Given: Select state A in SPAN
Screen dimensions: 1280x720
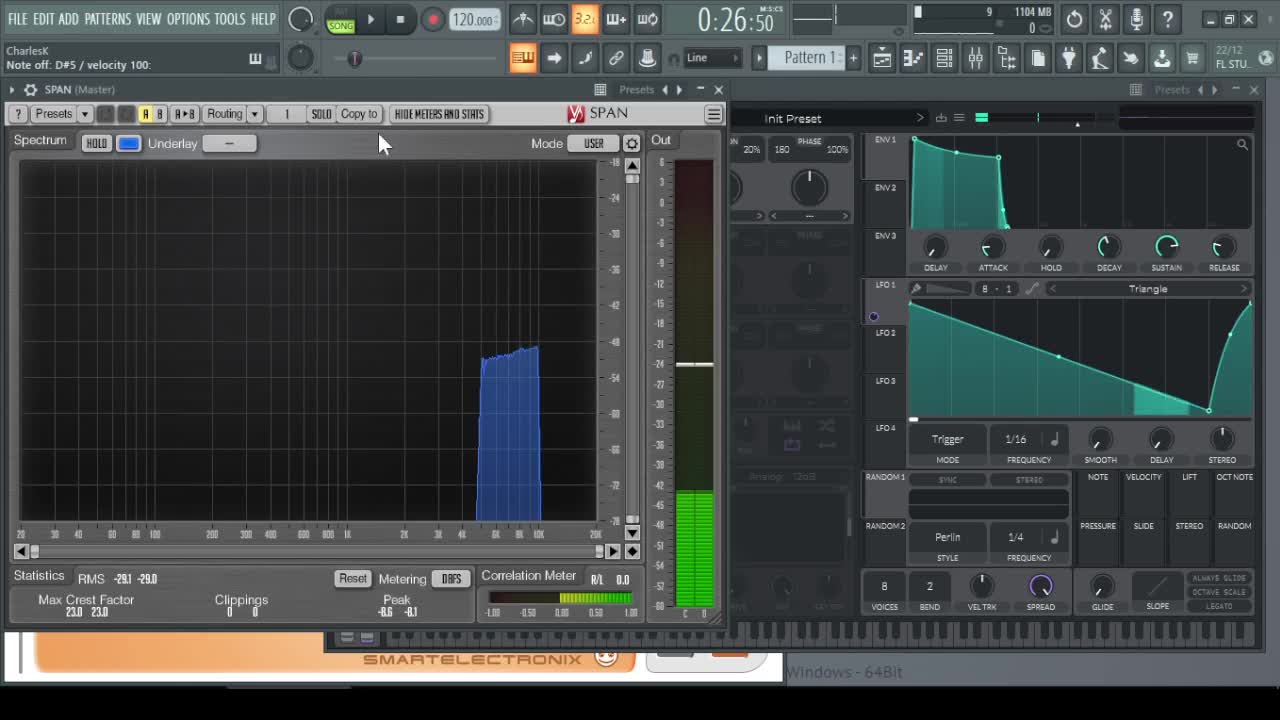Looking at the screenshot, I should [x=145, y=114].
